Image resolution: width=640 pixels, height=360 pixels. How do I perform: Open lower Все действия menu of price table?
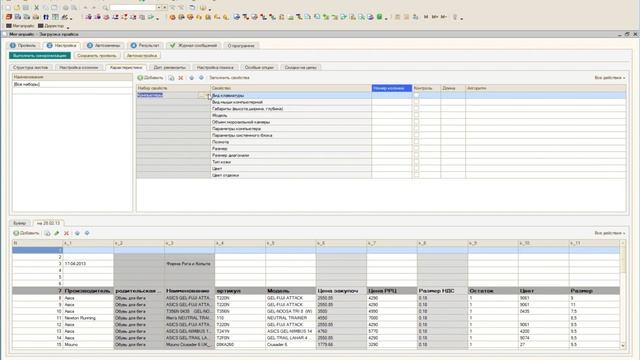[x=609, y=233]
